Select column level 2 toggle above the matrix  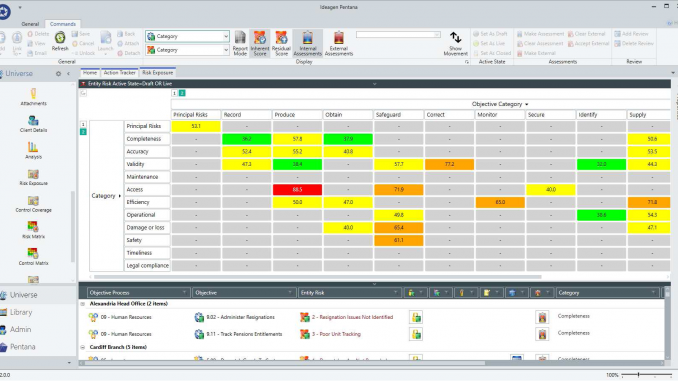tap(182, 93)
